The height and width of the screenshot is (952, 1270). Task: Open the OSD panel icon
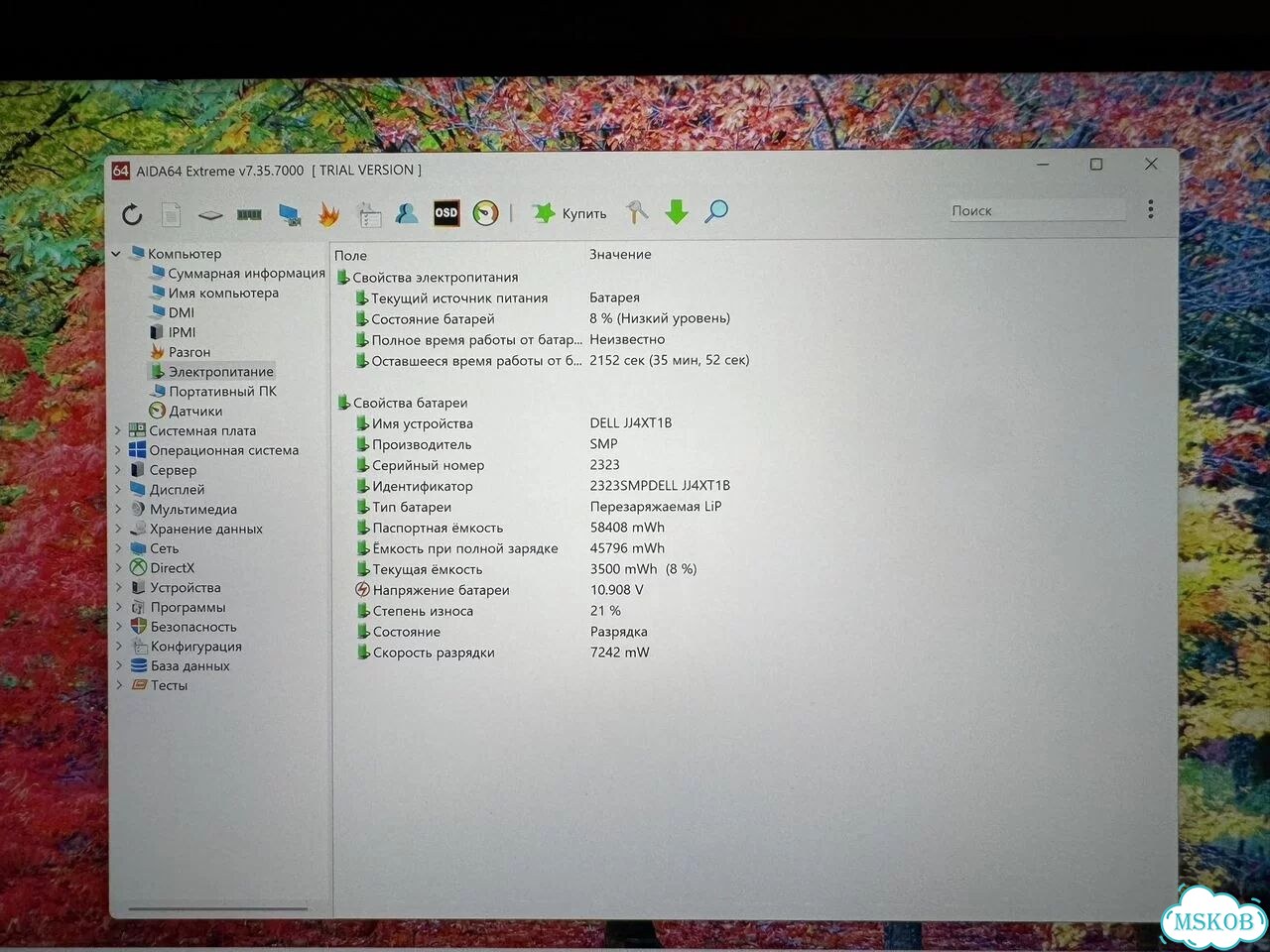(446, 213)
